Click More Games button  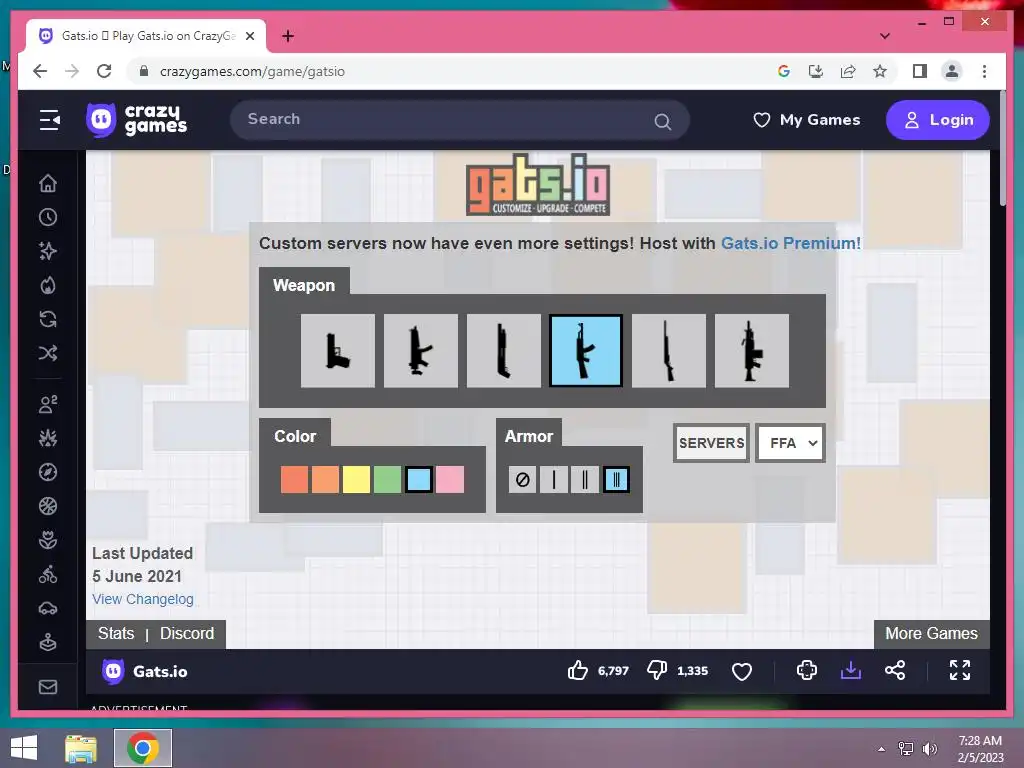point(931,633)
